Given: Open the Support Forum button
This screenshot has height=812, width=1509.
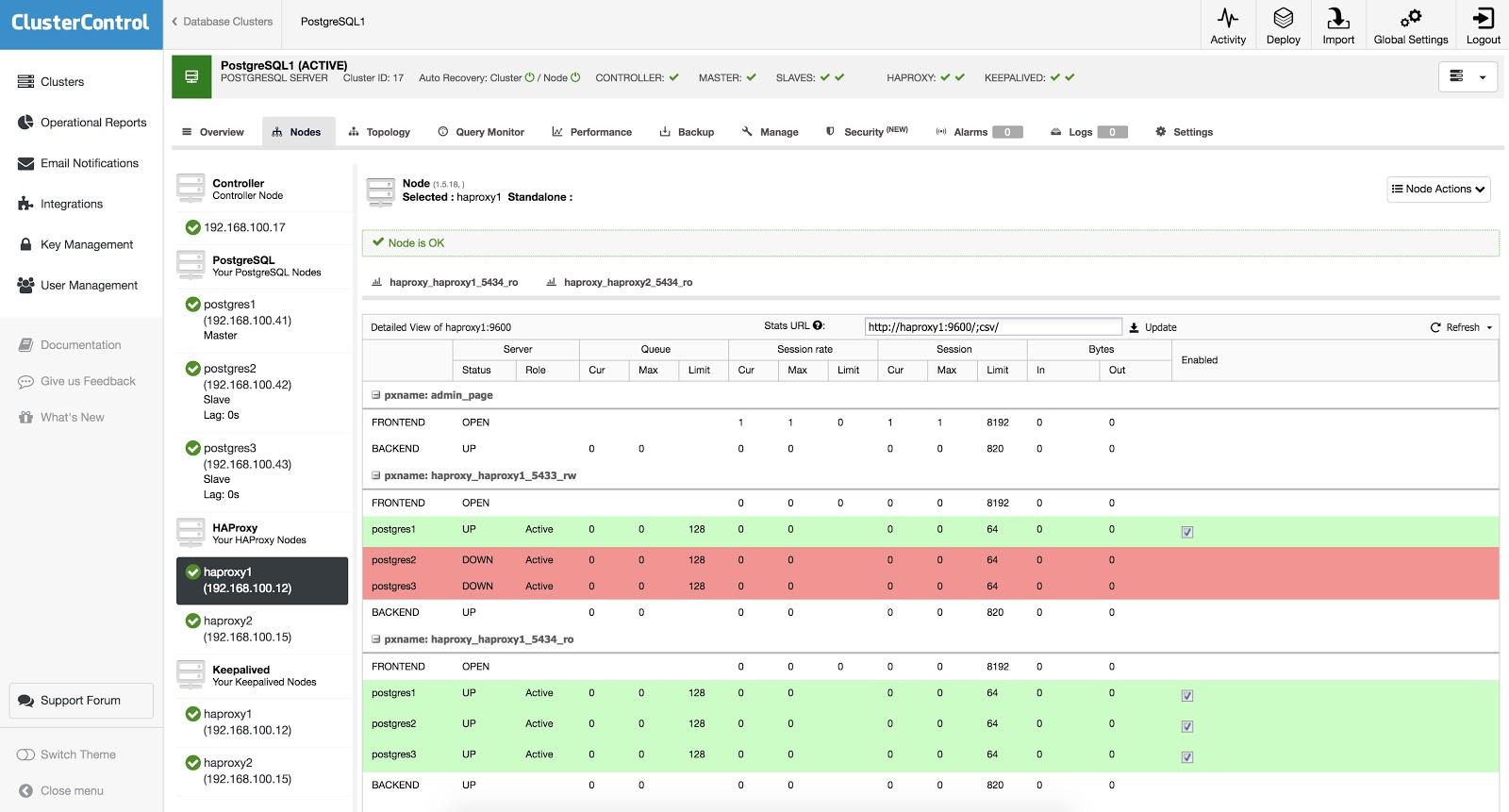Looking at the screenshot, I should 81,701.
